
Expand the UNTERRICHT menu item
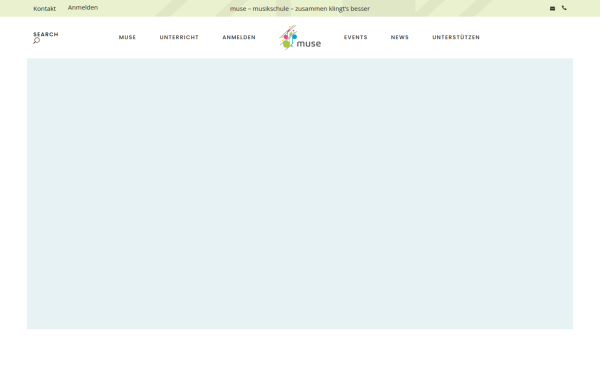179,37
